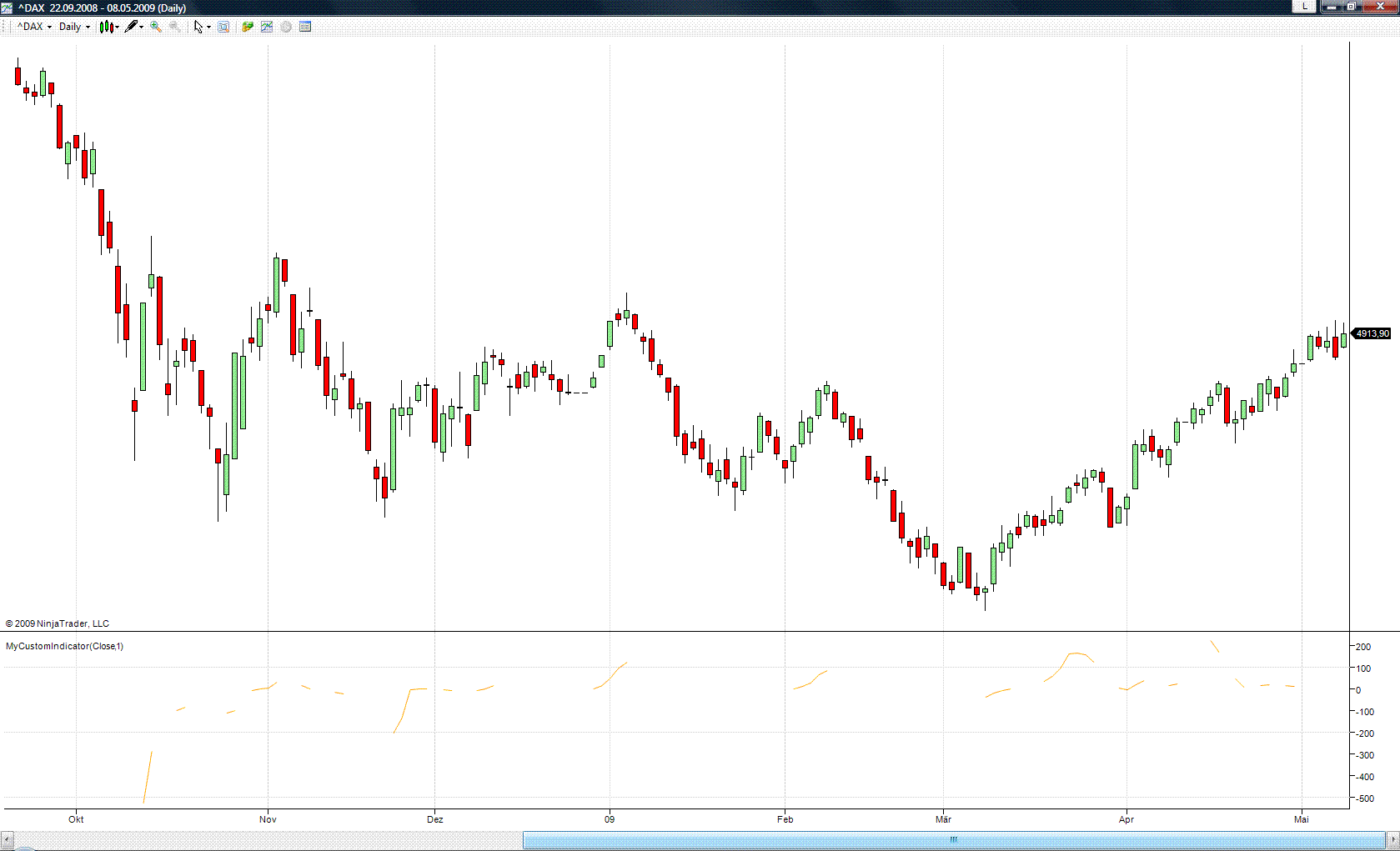Viewport: 1400px width, 851px height.
Task: Click the "-500" value on the indicator scale
Action: tap(1363, 798)
